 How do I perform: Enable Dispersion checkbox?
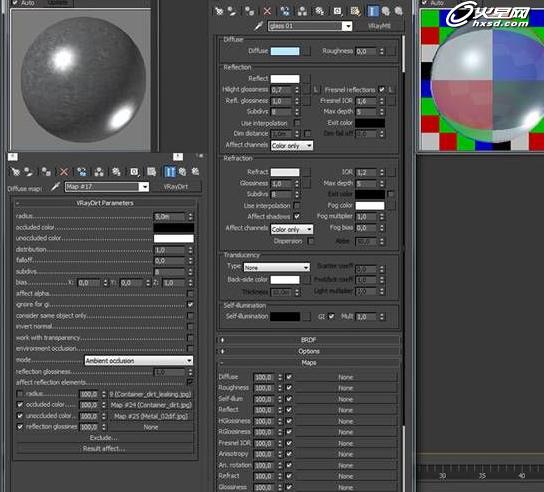311,241
